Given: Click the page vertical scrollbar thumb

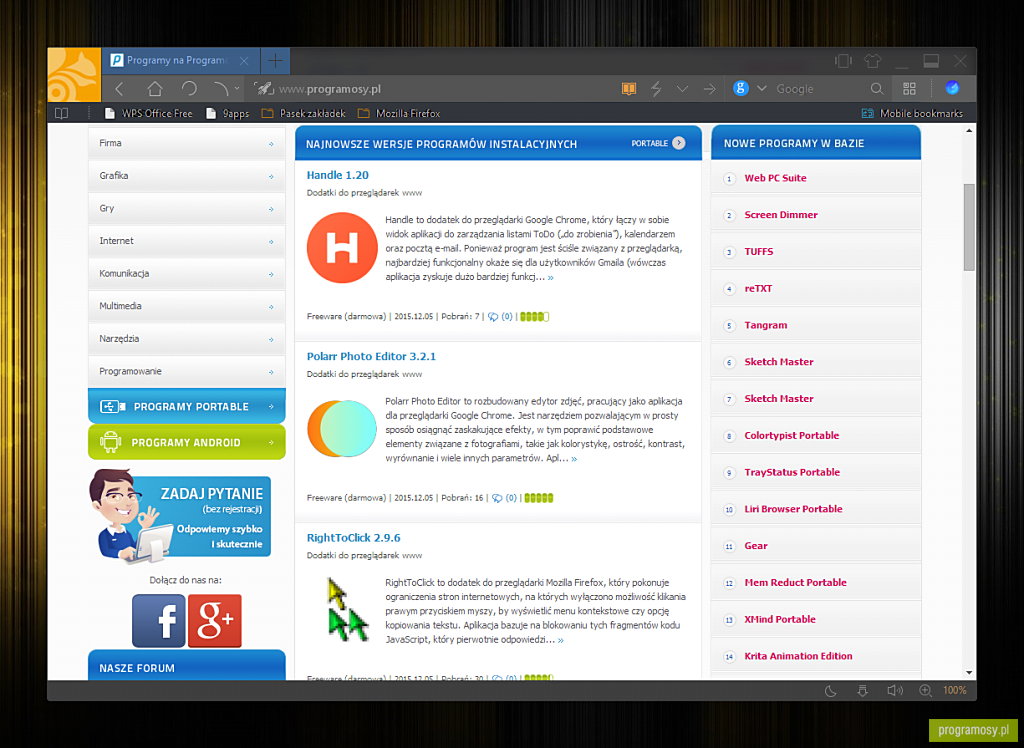Looking at the screenshot, I should (x=969, y=227).
